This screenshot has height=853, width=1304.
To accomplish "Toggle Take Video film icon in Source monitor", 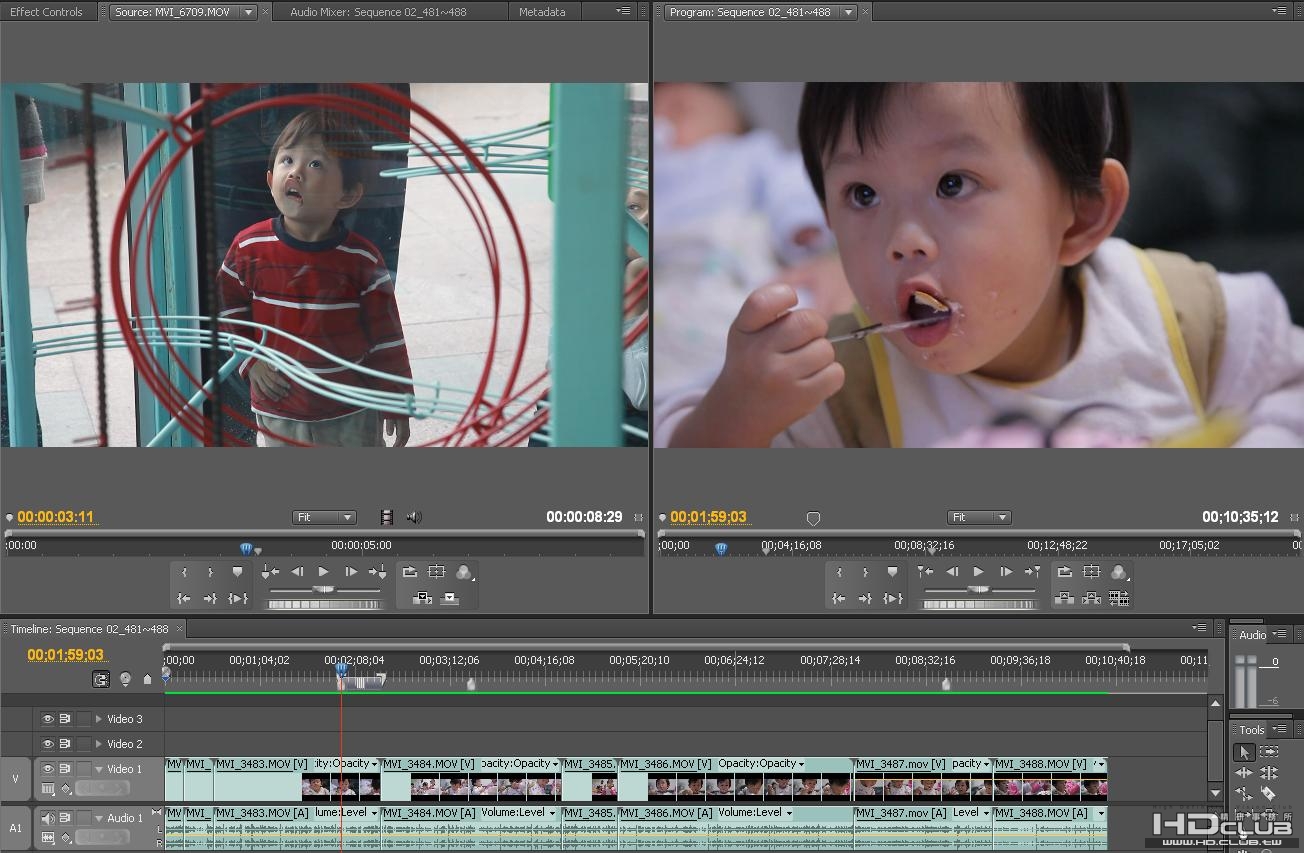I will (x=387, y=517).
